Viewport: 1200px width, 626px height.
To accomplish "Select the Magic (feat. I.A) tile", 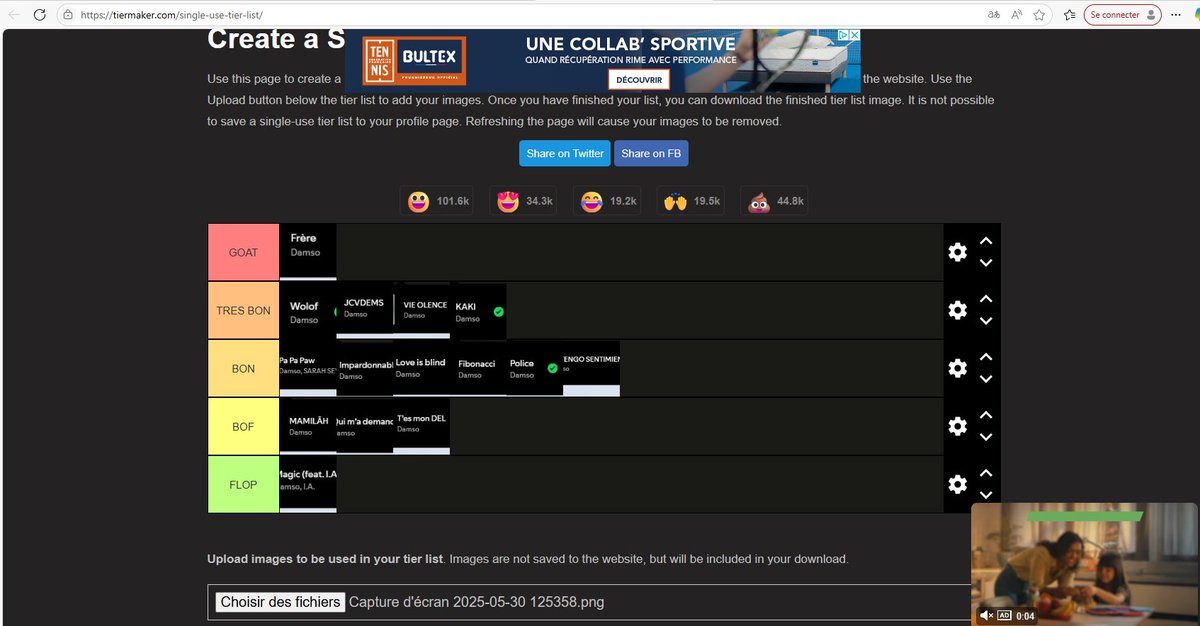I will (308, 485).
